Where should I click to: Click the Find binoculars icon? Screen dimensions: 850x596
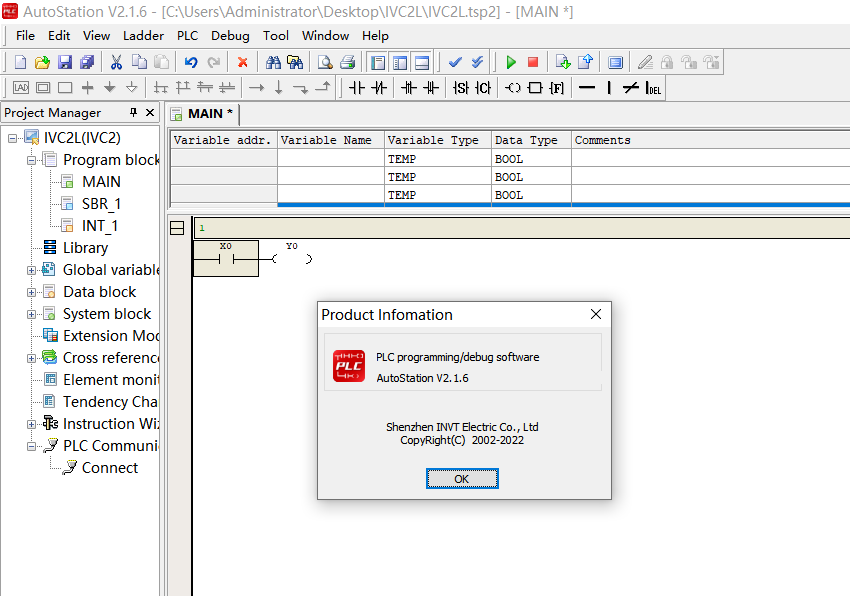(273, 62)
